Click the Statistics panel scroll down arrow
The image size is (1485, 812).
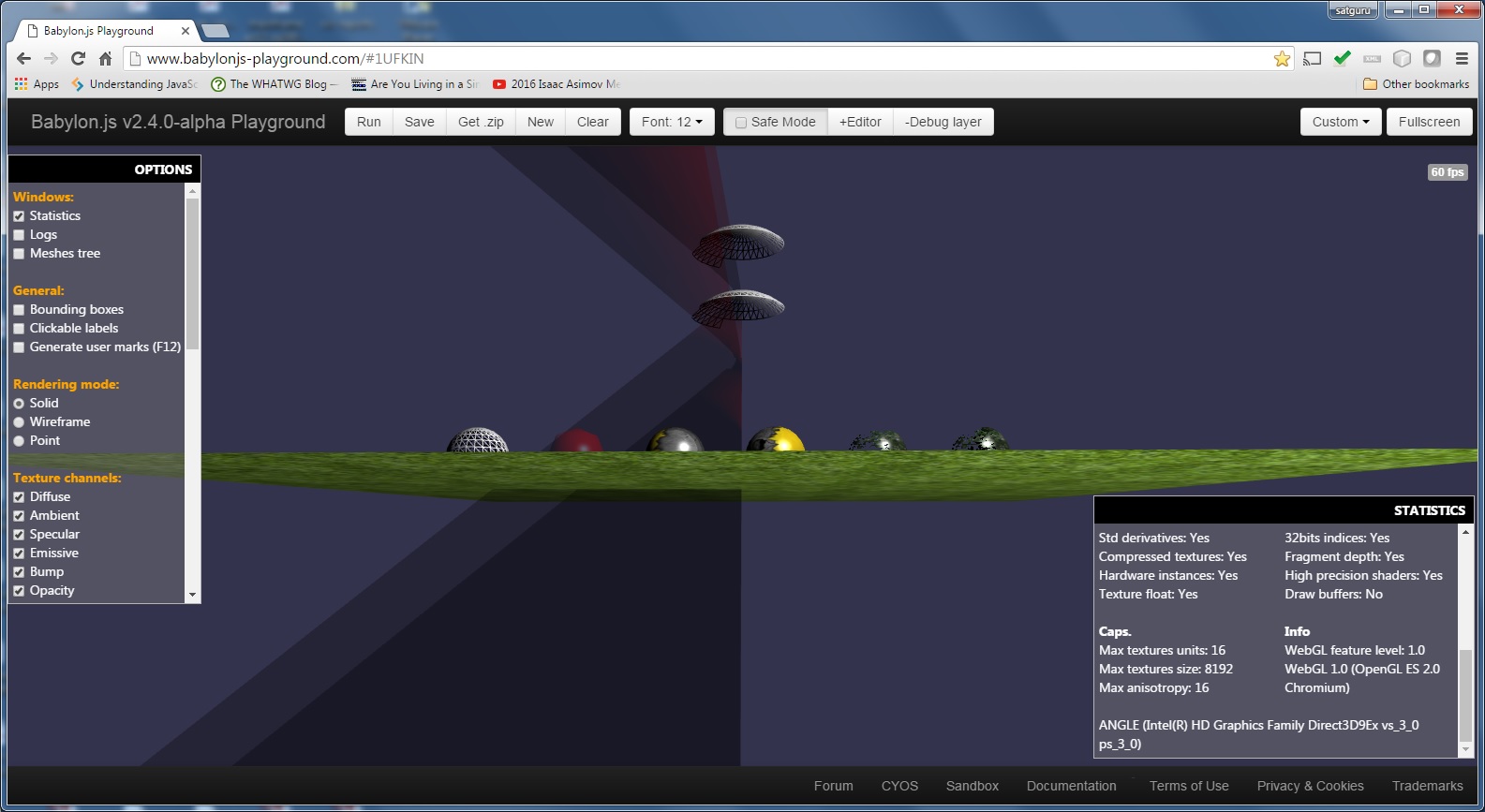point(1466,749)
